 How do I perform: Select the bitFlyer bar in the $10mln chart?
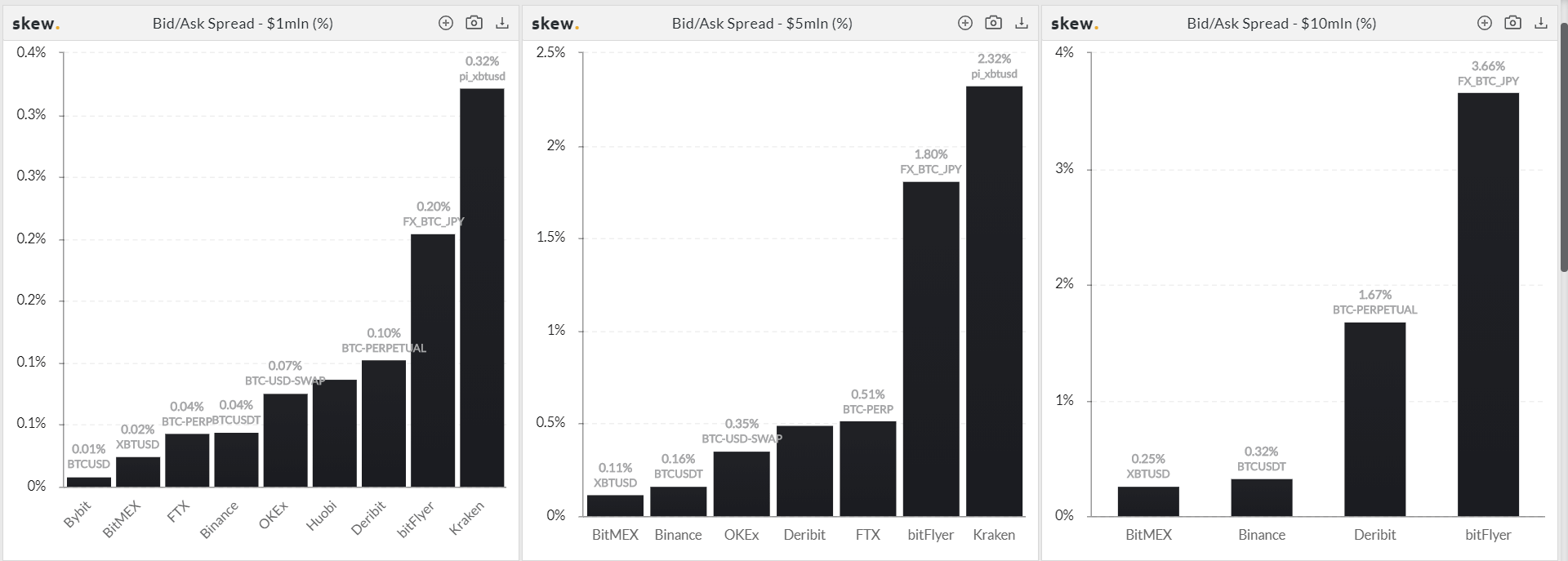[x=1488, y=305]
